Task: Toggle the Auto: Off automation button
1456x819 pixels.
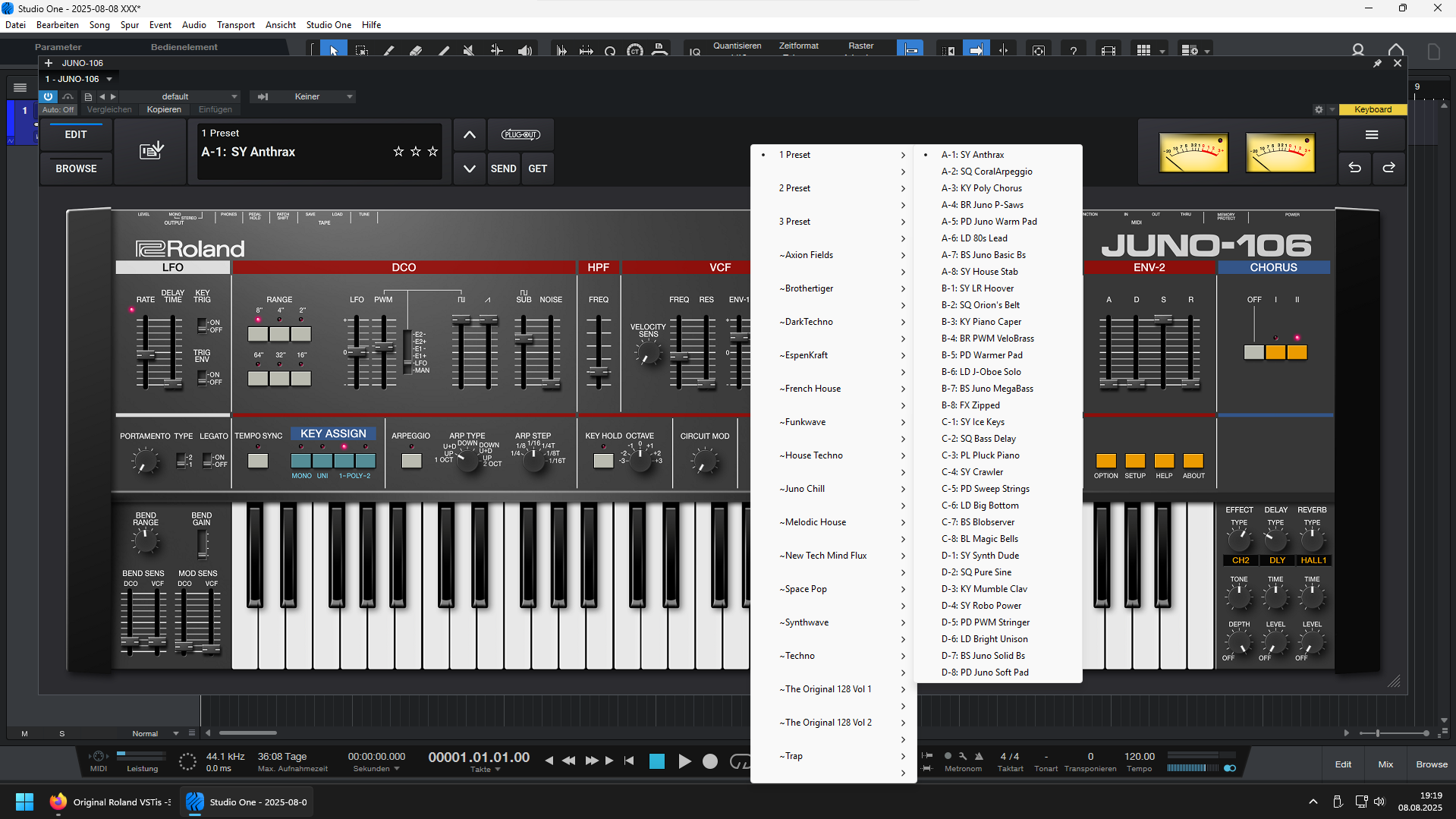Action: [x=58, y=109]
